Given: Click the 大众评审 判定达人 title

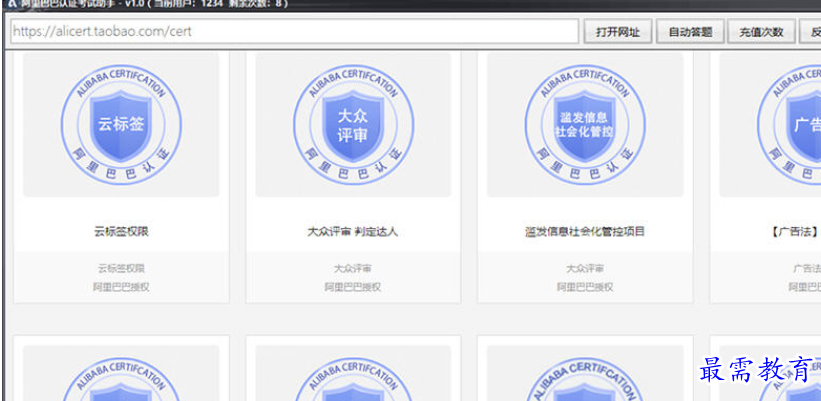Looking at the screenshot, I should point(353,232).
